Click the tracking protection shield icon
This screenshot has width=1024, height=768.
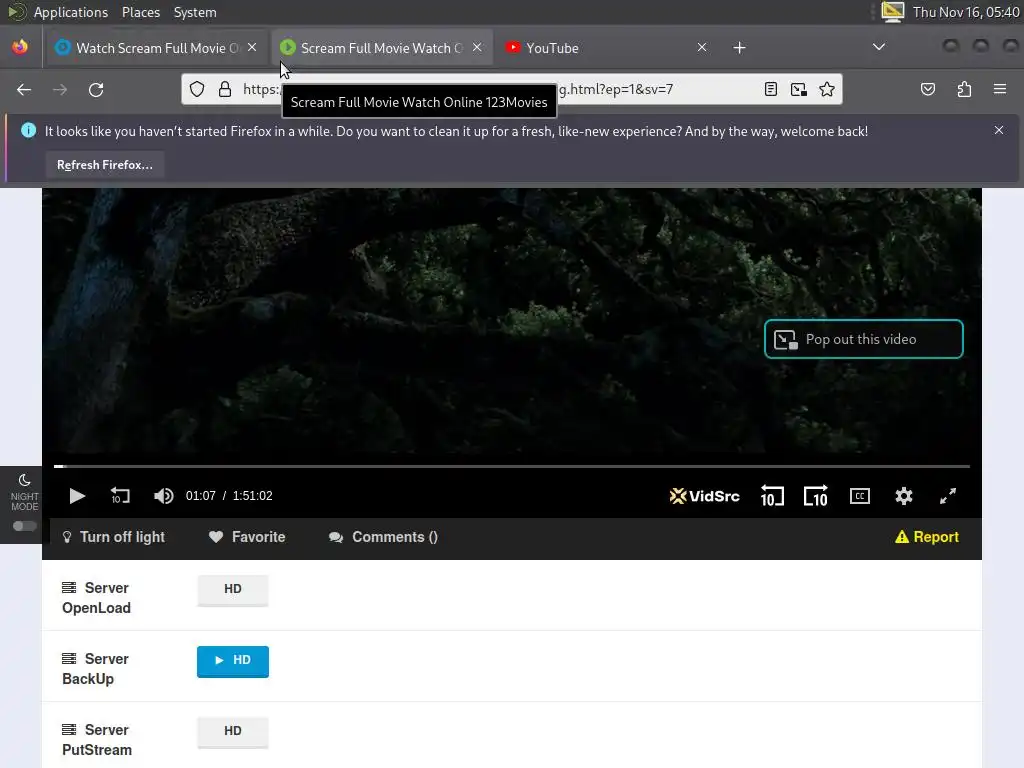click(x=197, y=89)
